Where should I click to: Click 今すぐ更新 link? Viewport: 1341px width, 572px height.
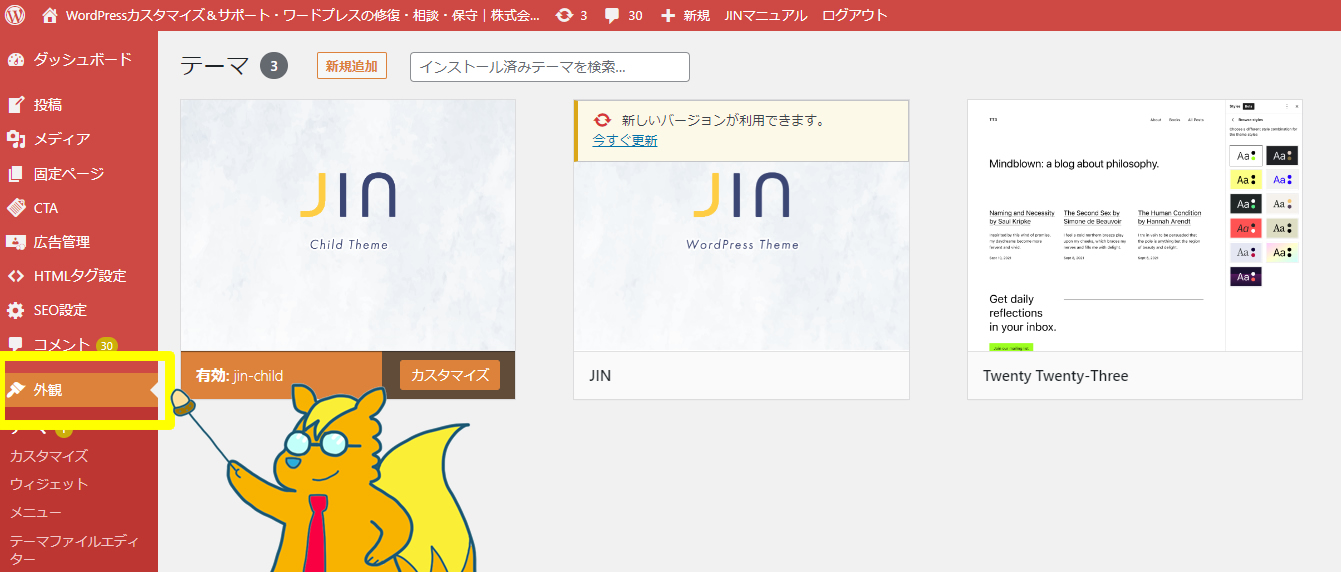pyautogui.click(x=625, y=140)
